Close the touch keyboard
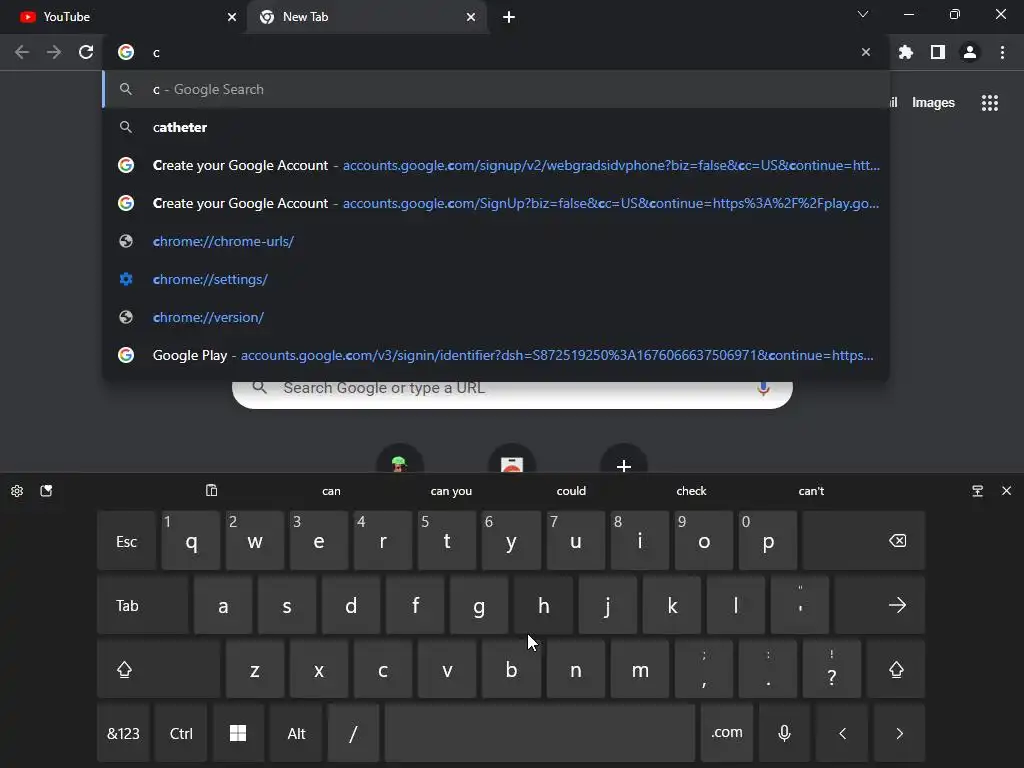This screenshot has width=1024, height=768. coord(1006,490)
